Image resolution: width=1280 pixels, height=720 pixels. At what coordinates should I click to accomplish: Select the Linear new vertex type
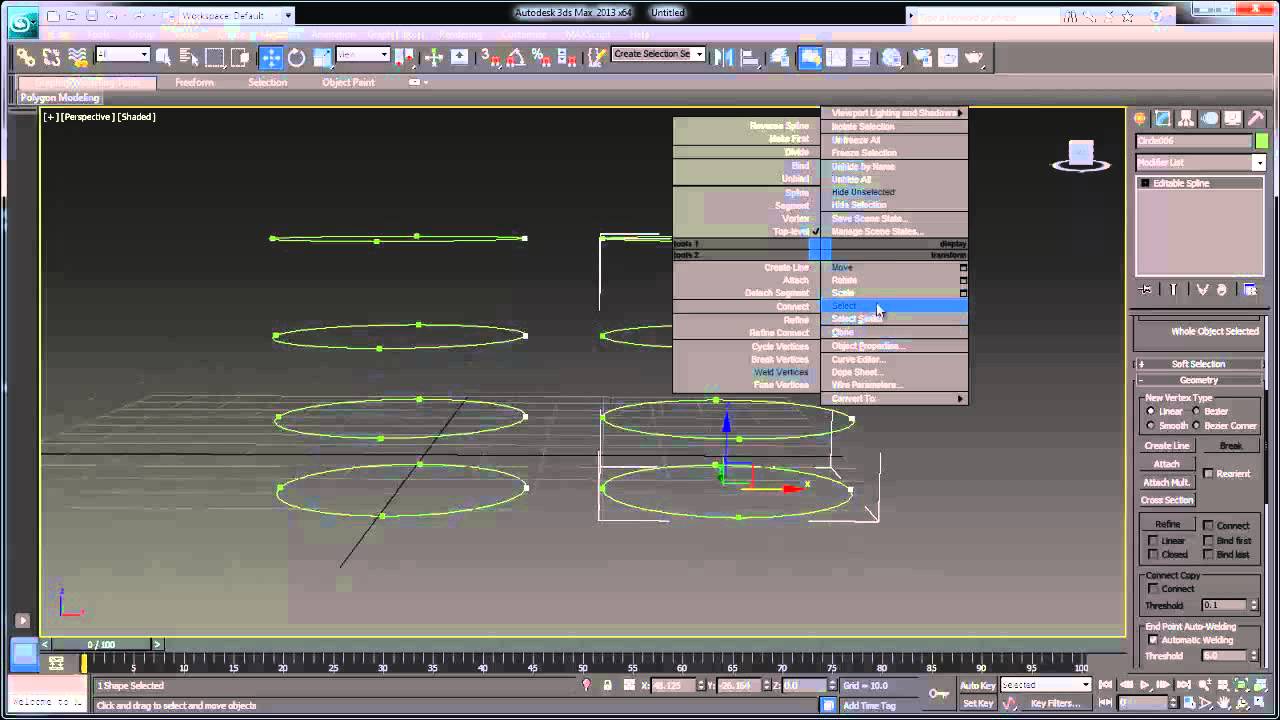(x=1151, y=411)
